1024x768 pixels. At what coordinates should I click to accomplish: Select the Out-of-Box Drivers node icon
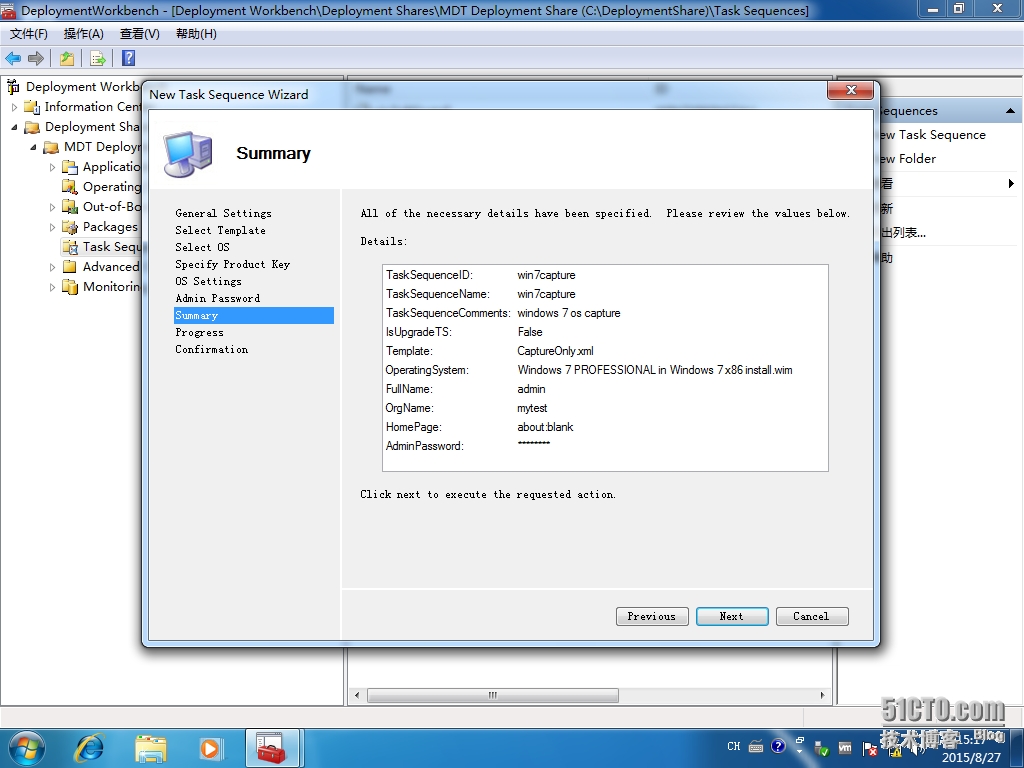pos(70,207)
